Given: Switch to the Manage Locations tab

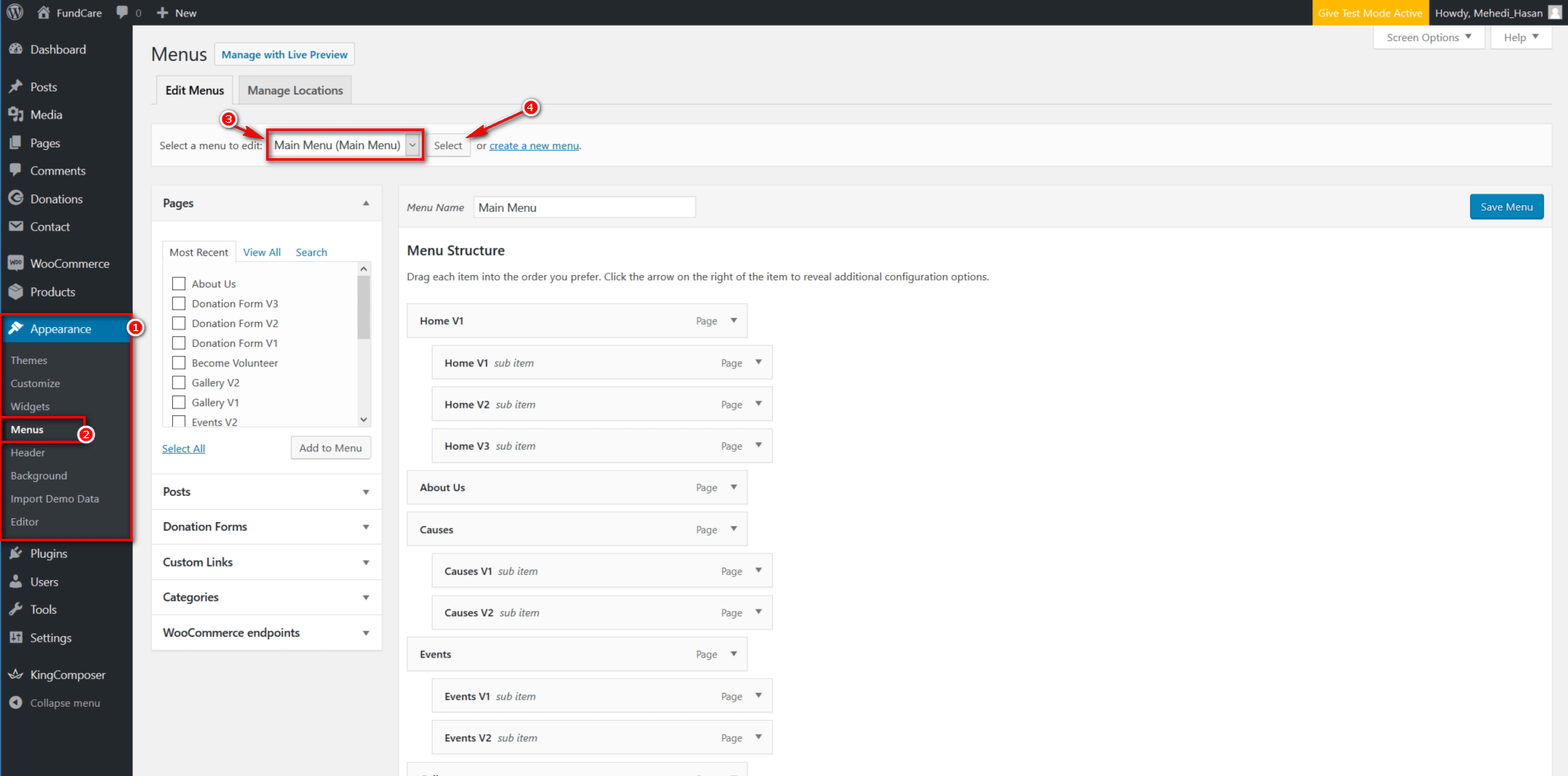Looking at the screenshot, I should pos(295,91).
